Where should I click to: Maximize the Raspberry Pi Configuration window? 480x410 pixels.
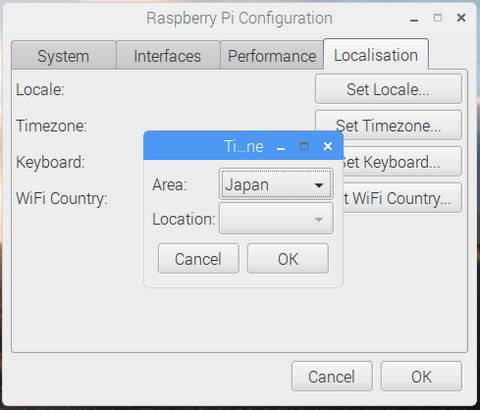[438, 18]
